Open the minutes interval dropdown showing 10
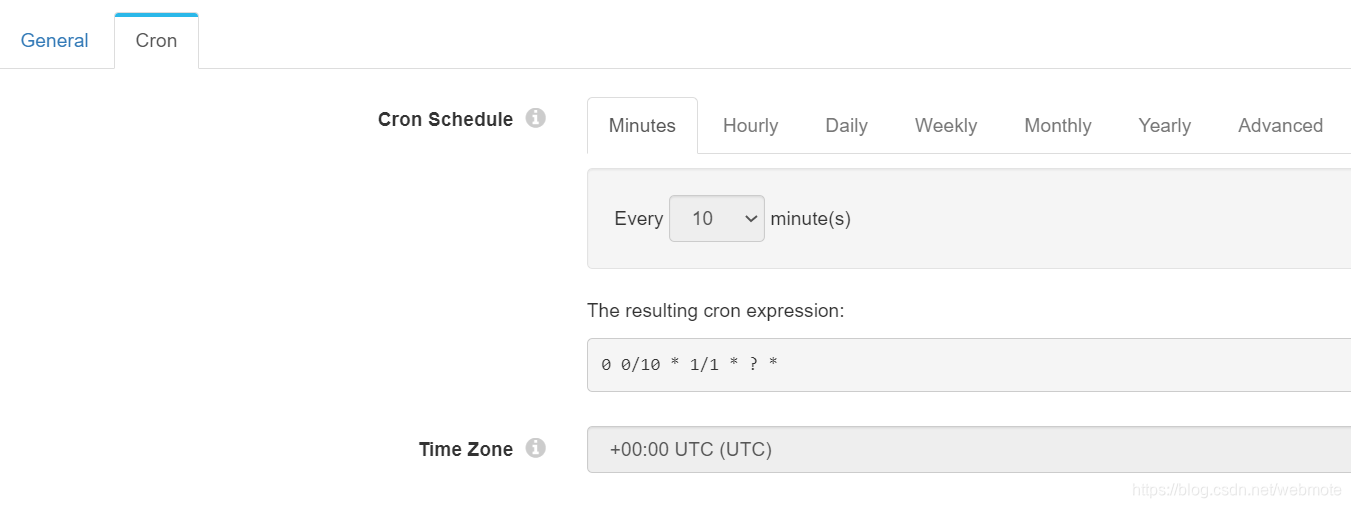This screenshot has height=508, width=1351. tap(716, 218)
